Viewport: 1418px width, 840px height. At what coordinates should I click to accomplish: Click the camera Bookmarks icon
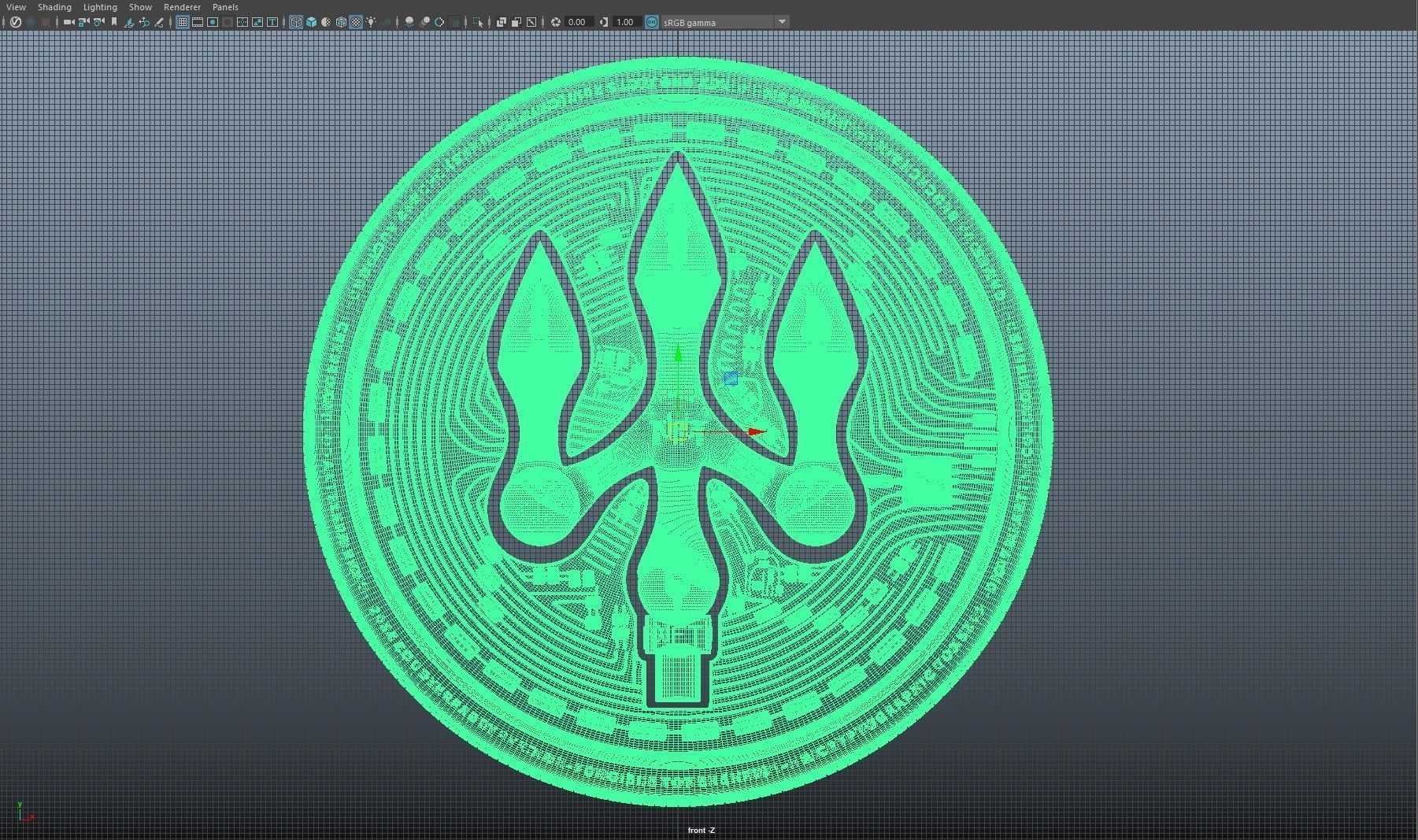coord(114,22)
